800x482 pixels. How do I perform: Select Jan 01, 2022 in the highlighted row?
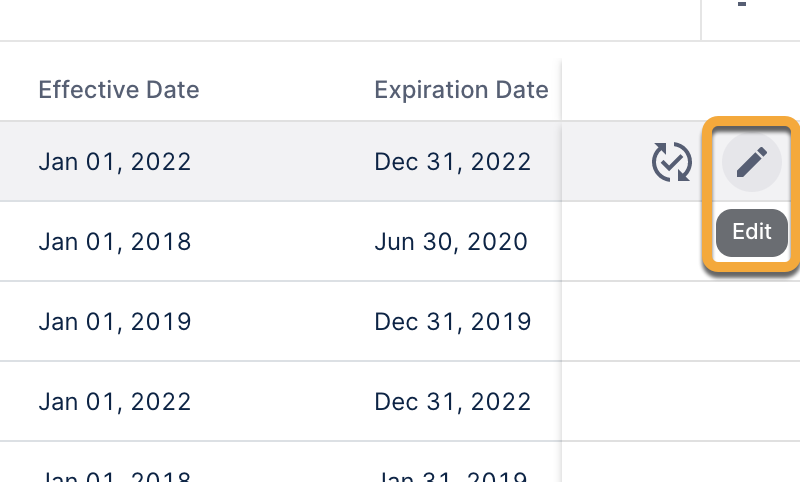click(115, 162)
